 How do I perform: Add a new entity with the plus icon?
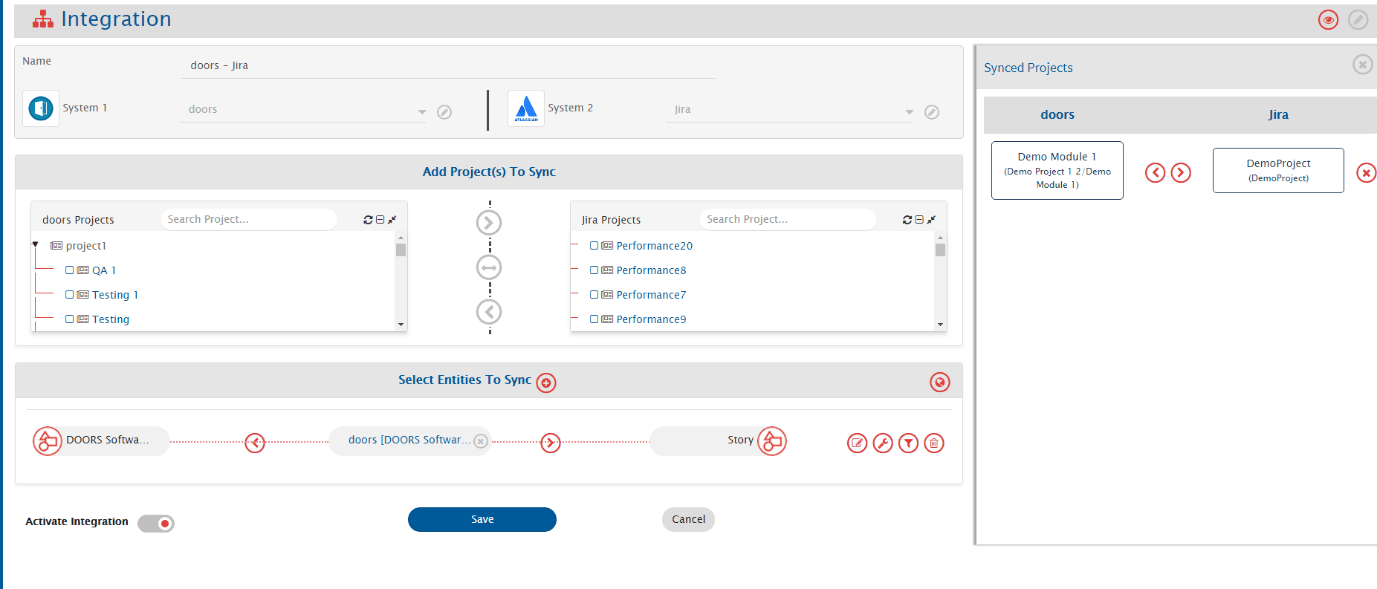[546, 382]
